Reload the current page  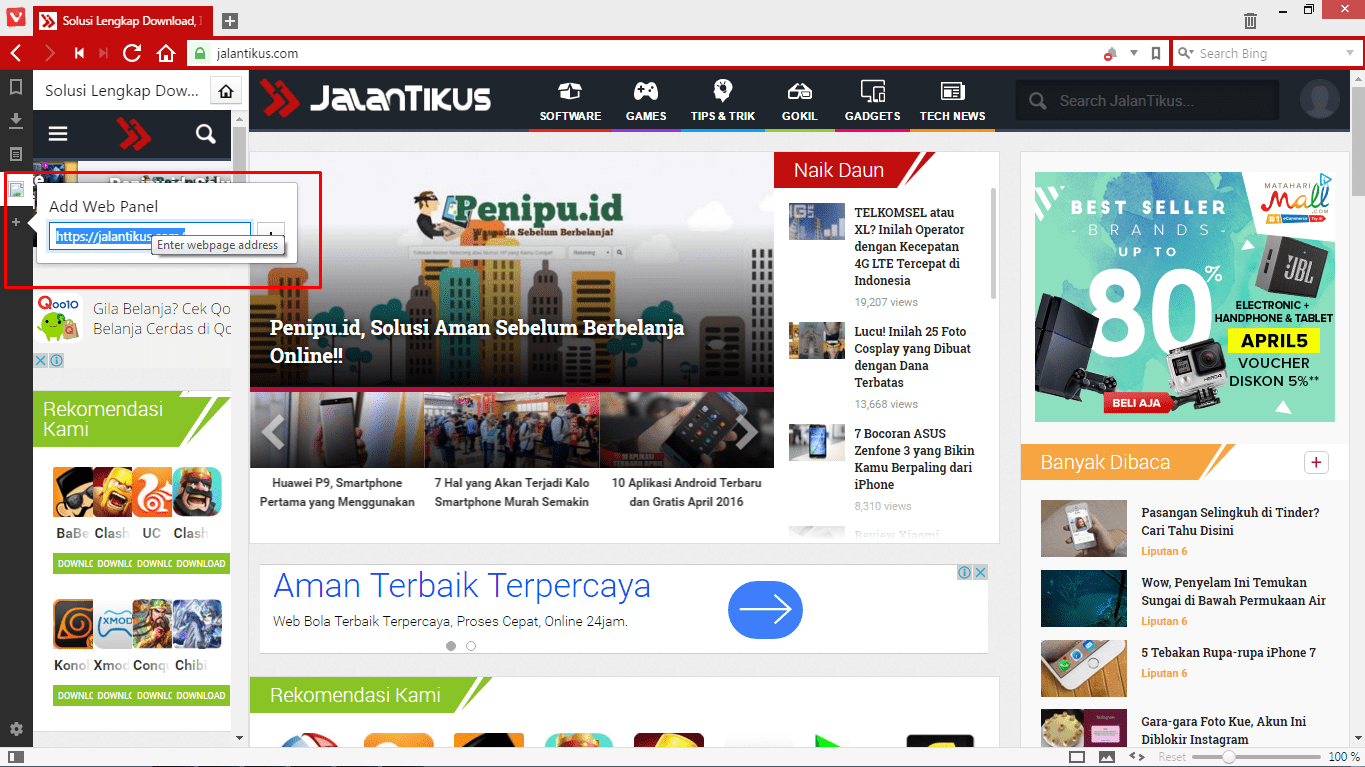[x=132, y=53]
